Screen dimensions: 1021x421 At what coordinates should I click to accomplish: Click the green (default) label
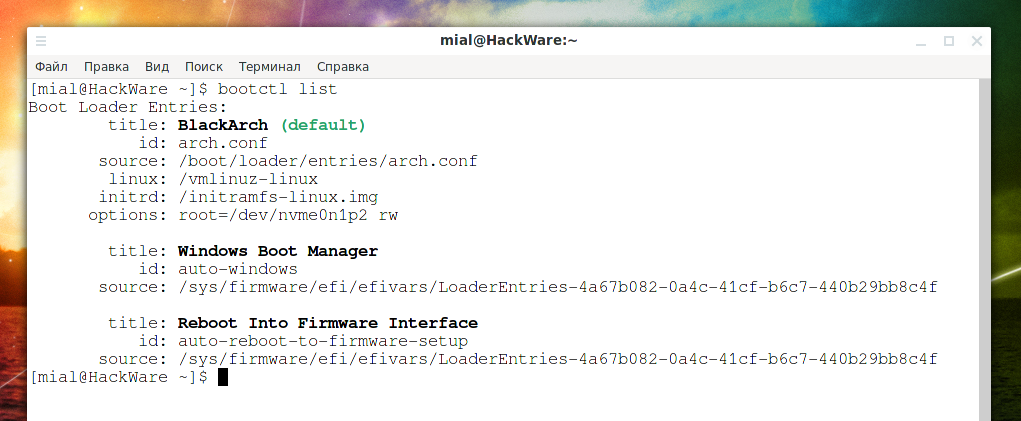pyautogui.click(x=323, y=125)
